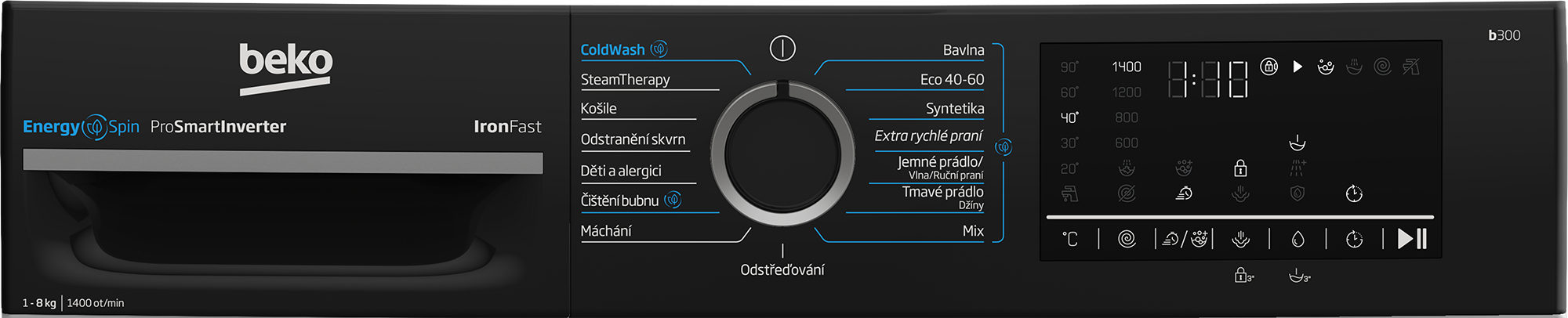Tap the Start/Pause button
Screen dimensions: 1568x318
click(x=1412, y=239)
